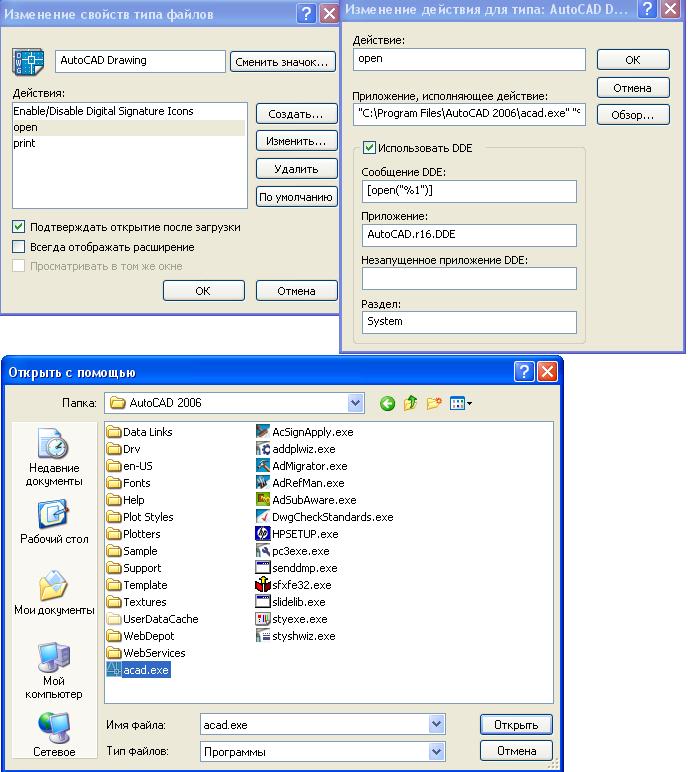Select the Fonts folder
The height and width of the screenshot is (772, 688).
[129, 483]
